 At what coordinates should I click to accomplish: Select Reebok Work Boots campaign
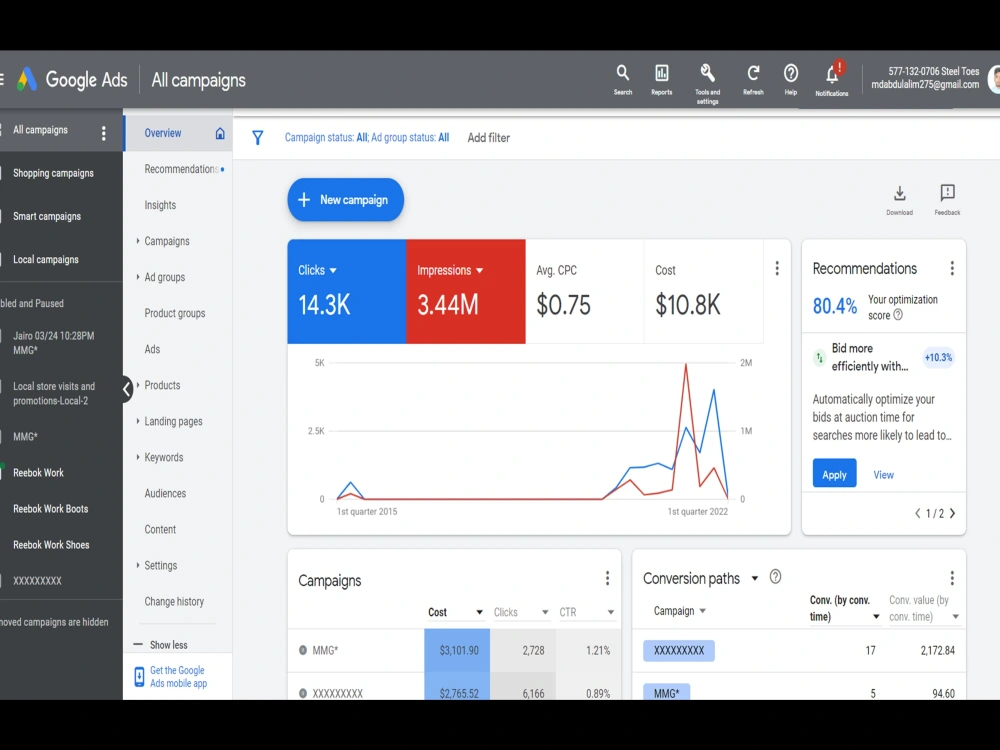click(x=50, y=509)
